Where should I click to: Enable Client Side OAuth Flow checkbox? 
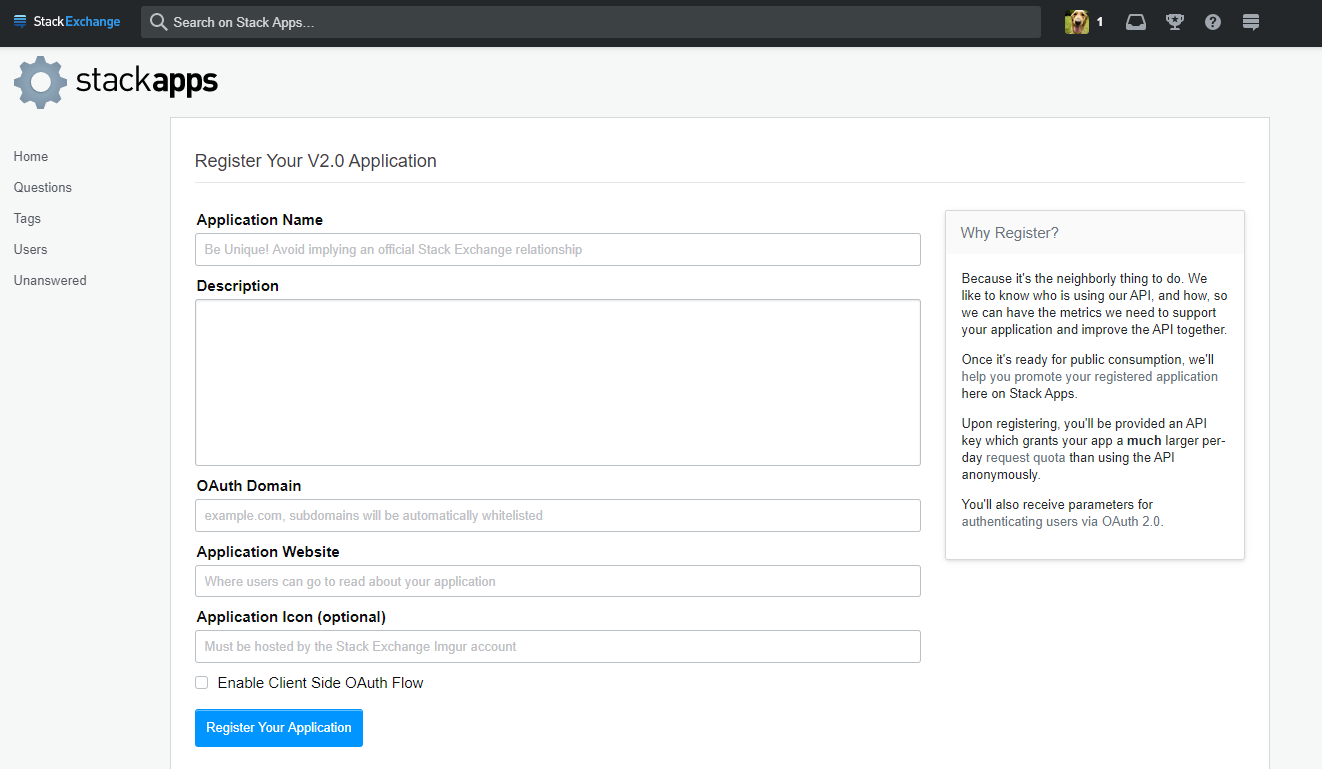(201, 683)
